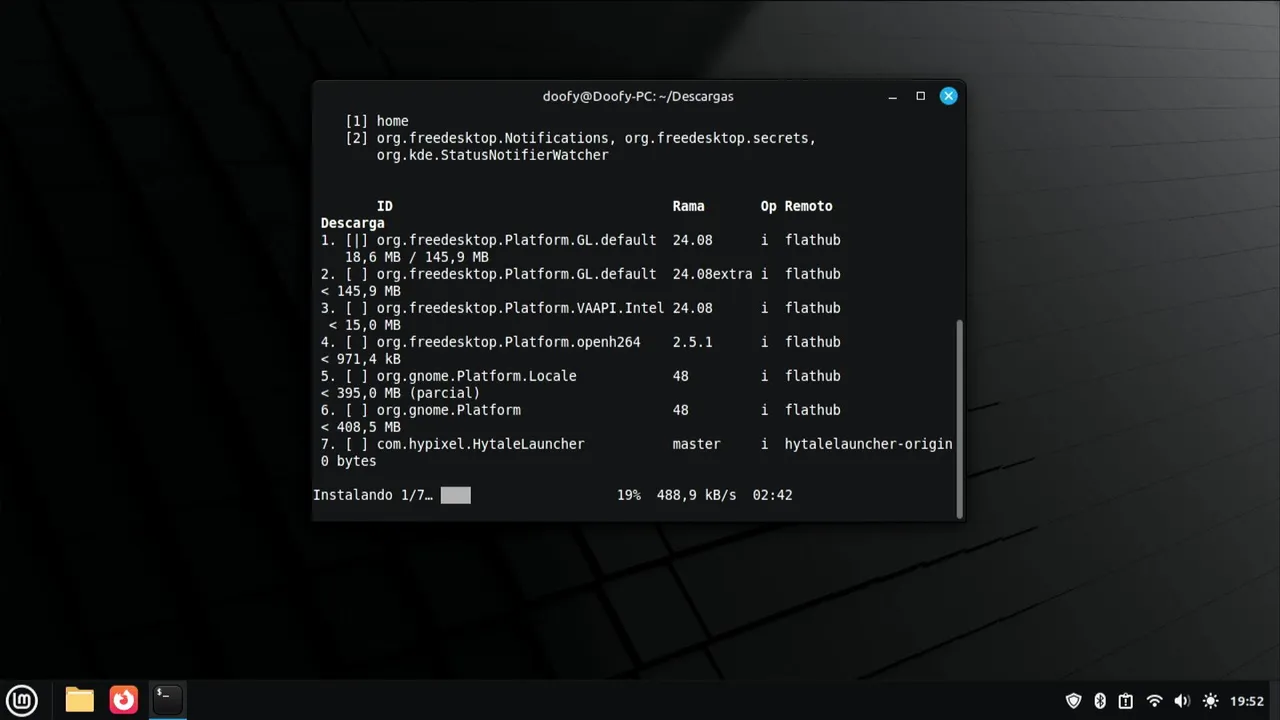Launch the orange browser icon in taskbar
The image size is (1280, 720).
point(123,700)
